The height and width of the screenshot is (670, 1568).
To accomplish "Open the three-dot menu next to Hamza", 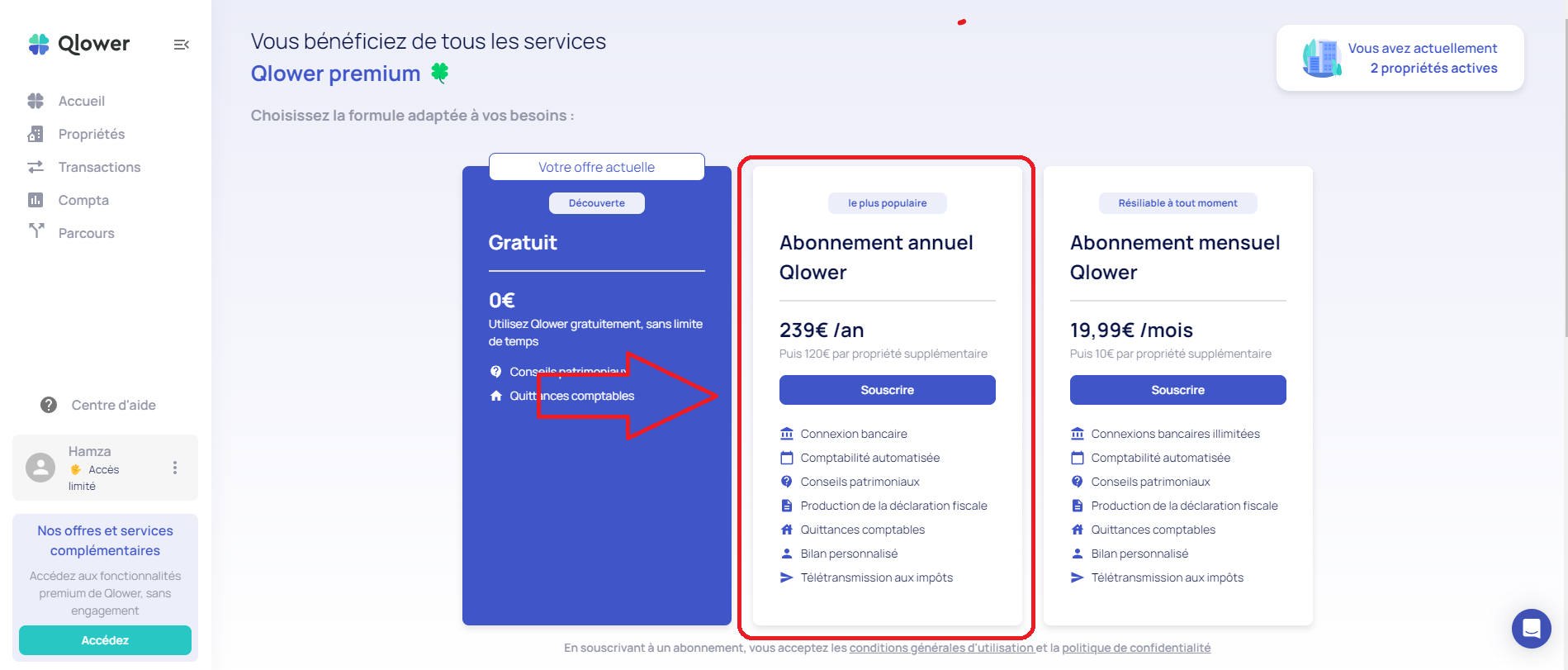I will 175,468.
